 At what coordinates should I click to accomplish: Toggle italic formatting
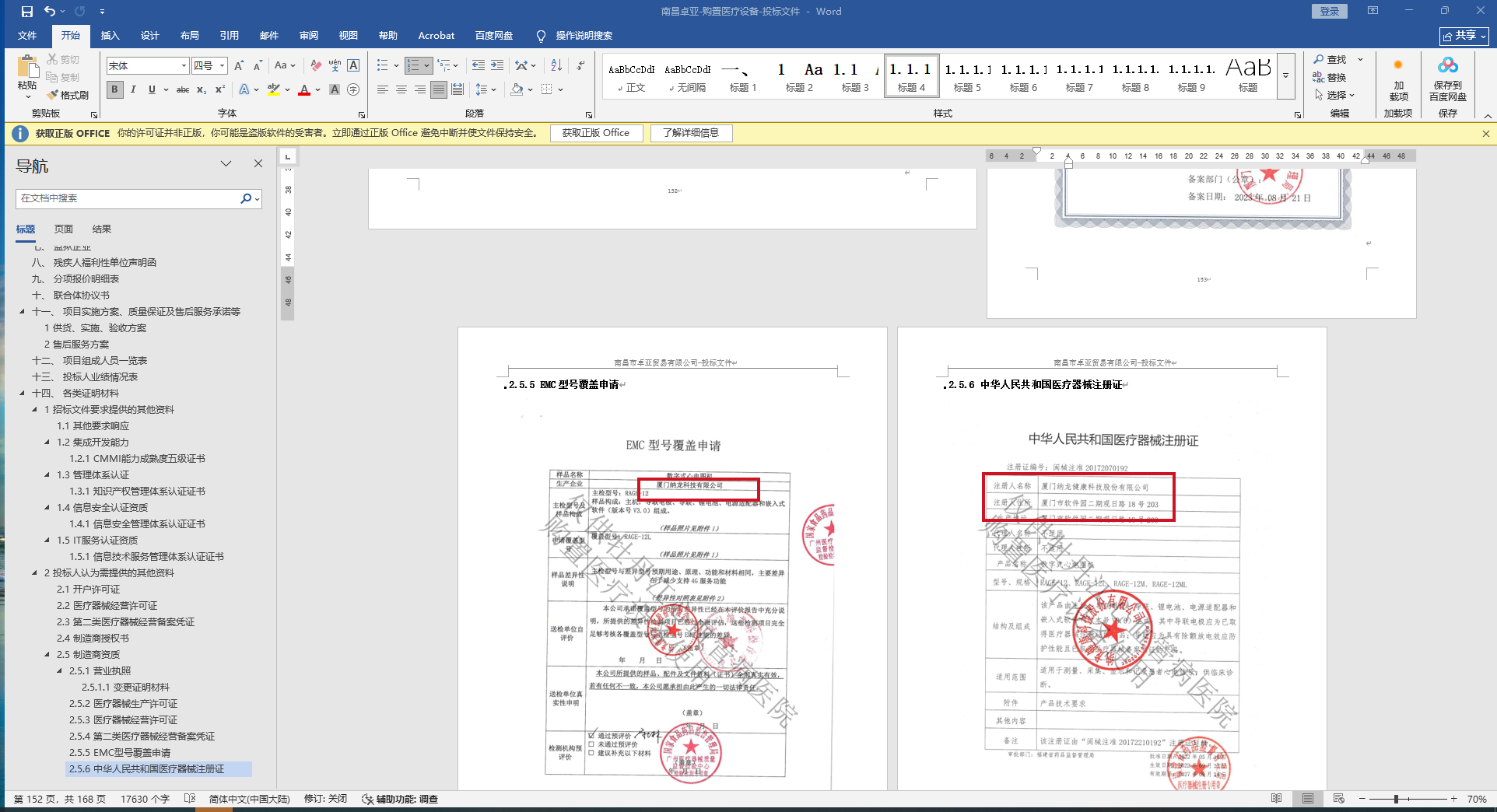[x=133, y=89]
